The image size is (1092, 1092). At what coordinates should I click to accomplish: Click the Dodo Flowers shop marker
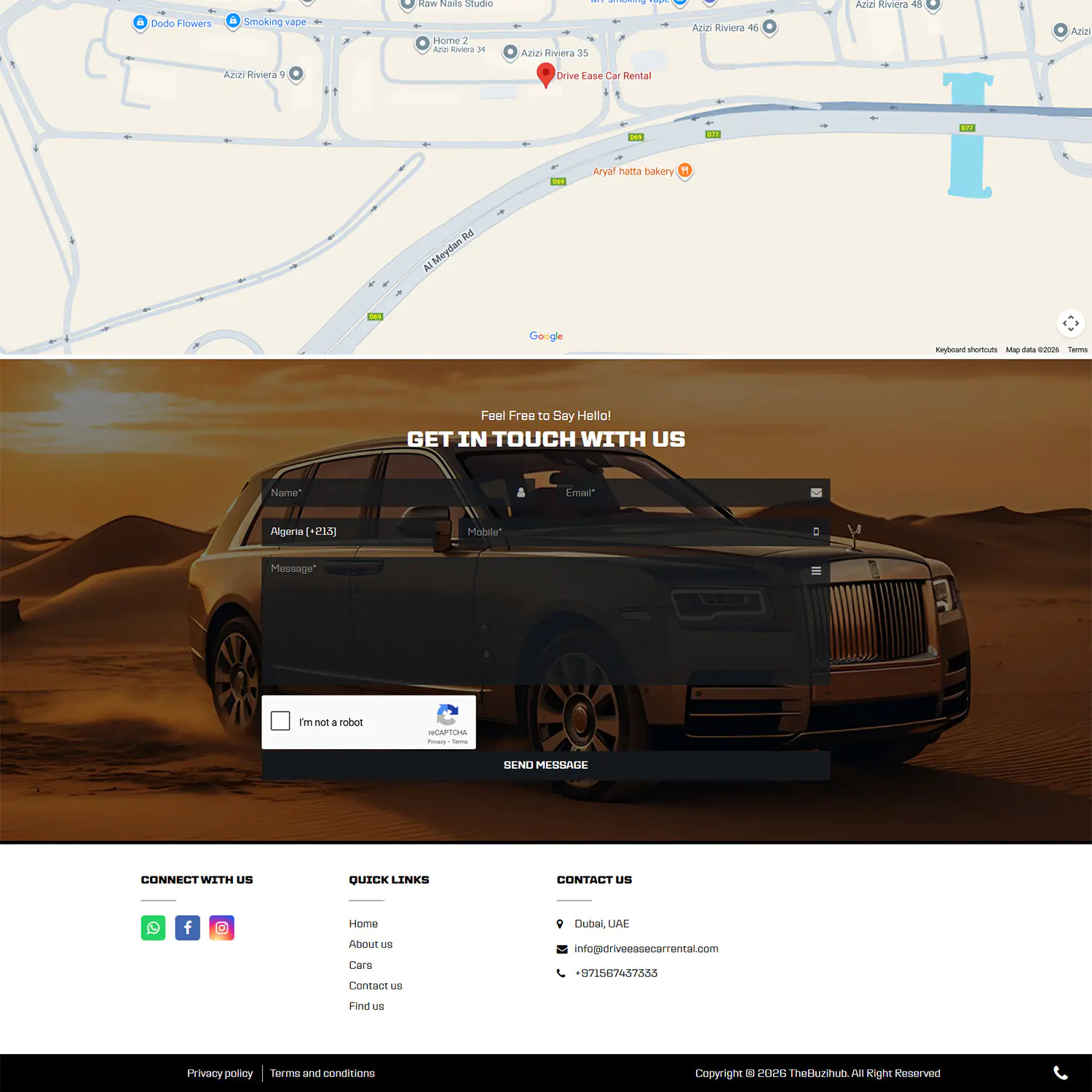click(x=141, y=23)
